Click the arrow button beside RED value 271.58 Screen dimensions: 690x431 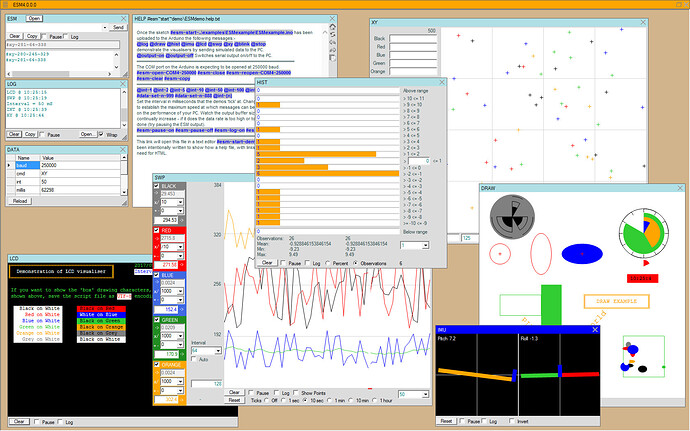[182, 265]
